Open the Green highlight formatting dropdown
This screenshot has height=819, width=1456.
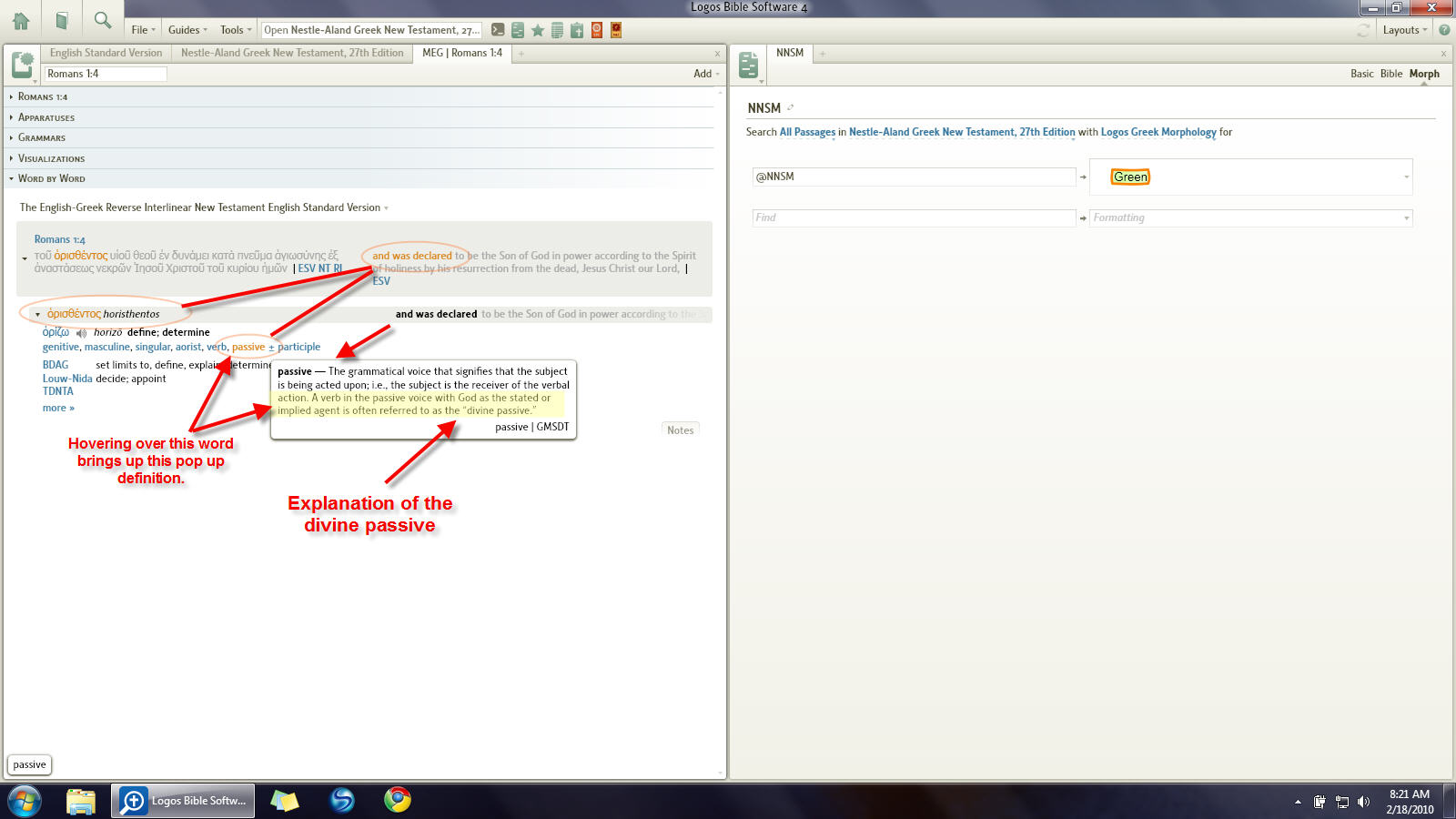tap(1407, 177)
